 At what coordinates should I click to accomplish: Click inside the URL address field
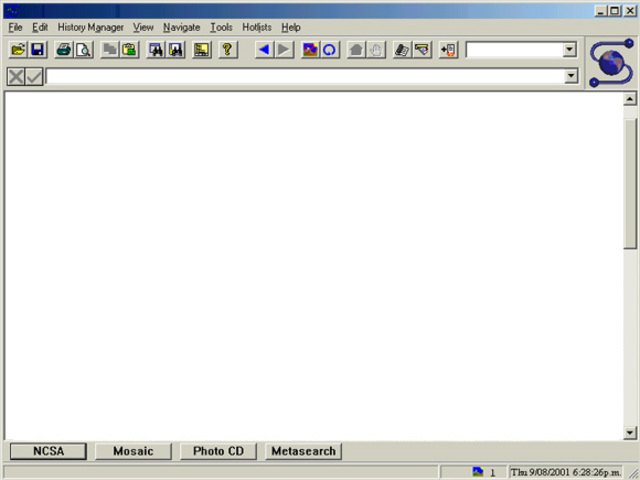point(305,76)
